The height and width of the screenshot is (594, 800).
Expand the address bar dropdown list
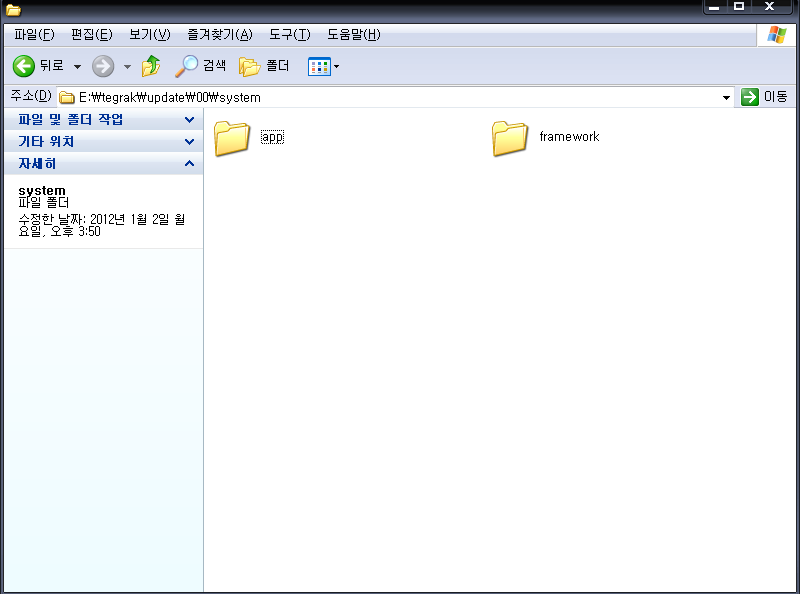(727, 97)
